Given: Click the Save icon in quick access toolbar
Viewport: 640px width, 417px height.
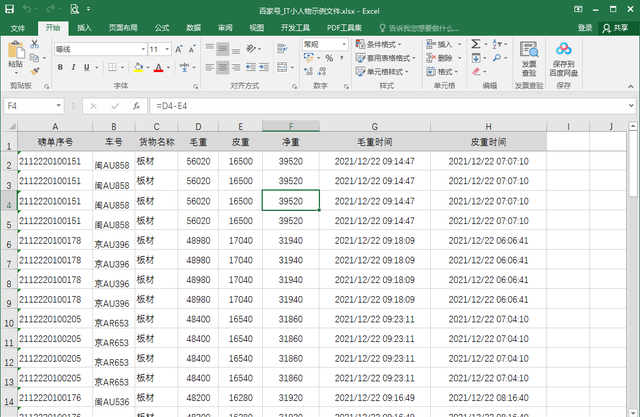Looking at the screenshot, I should (9, 9).
